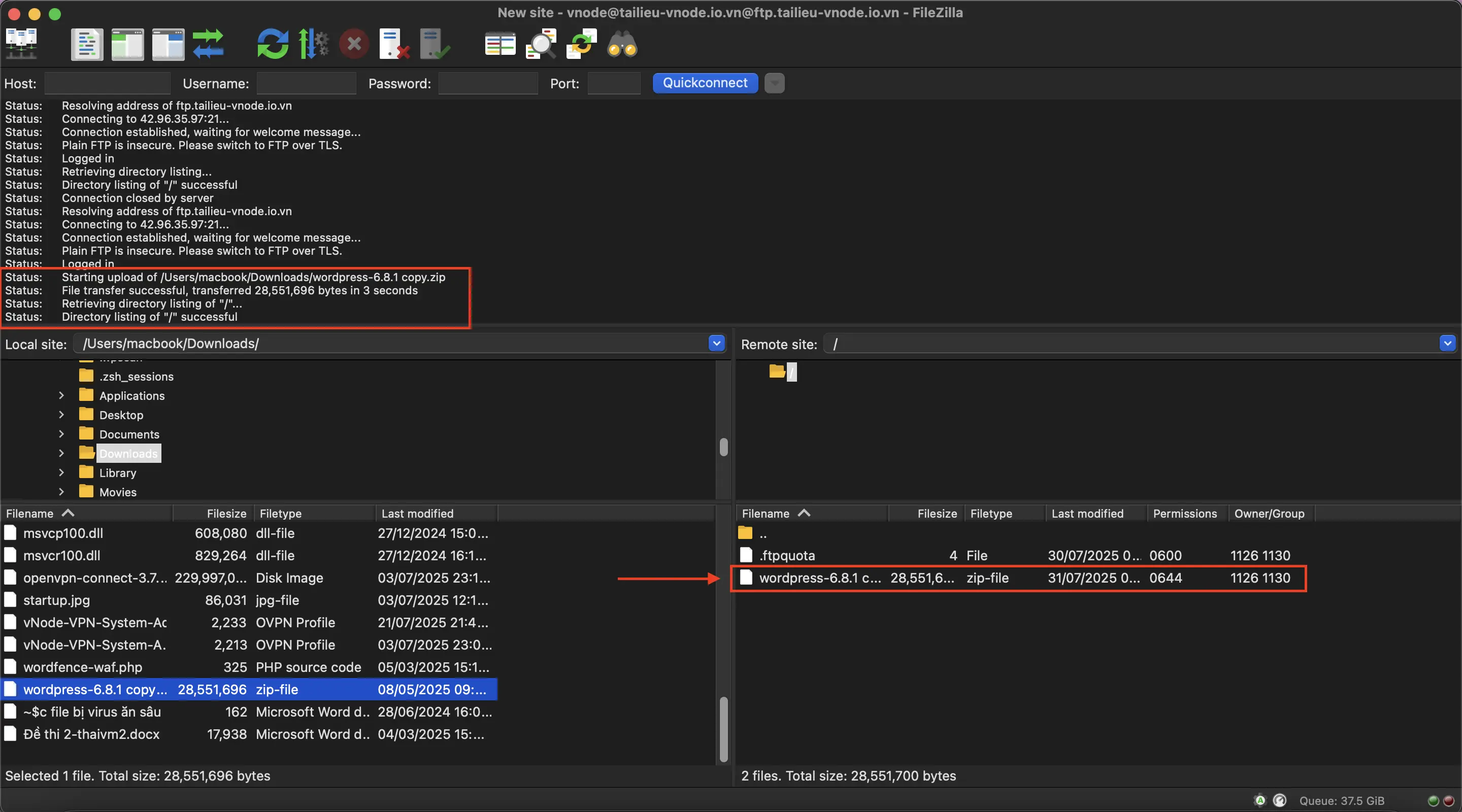Disconnect from the server icon
Image resolution: width=1462 pixels, height=812 pixels.
point(394,44)
